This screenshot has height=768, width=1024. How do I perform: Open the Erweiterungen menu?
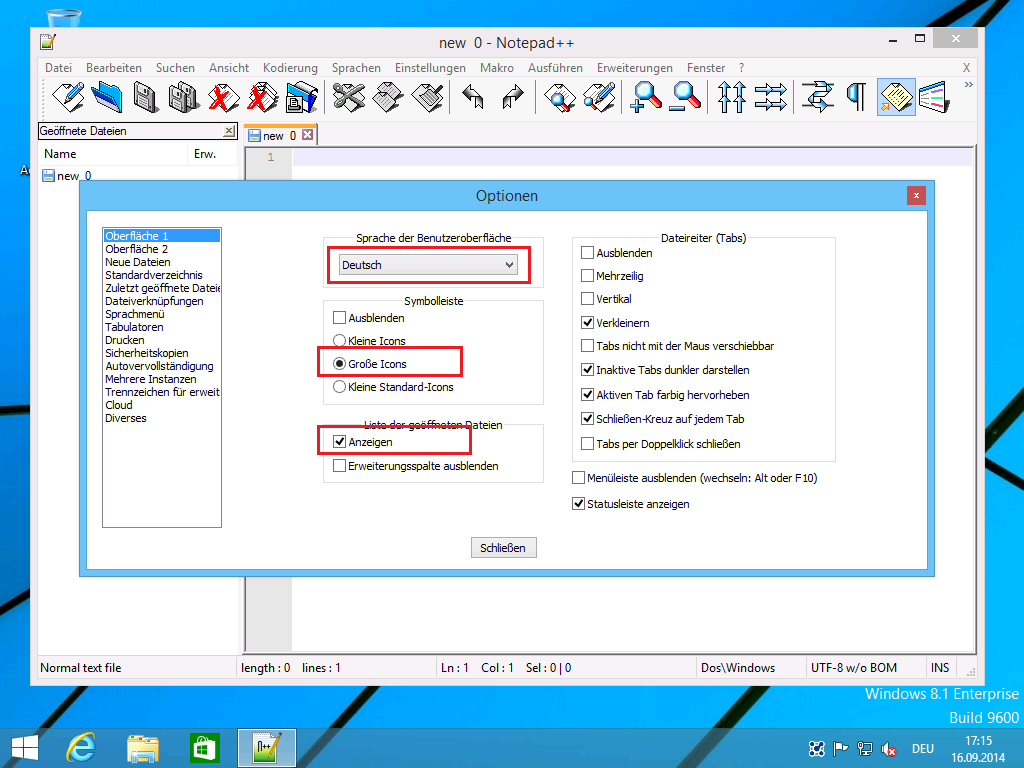coord(635,68)
